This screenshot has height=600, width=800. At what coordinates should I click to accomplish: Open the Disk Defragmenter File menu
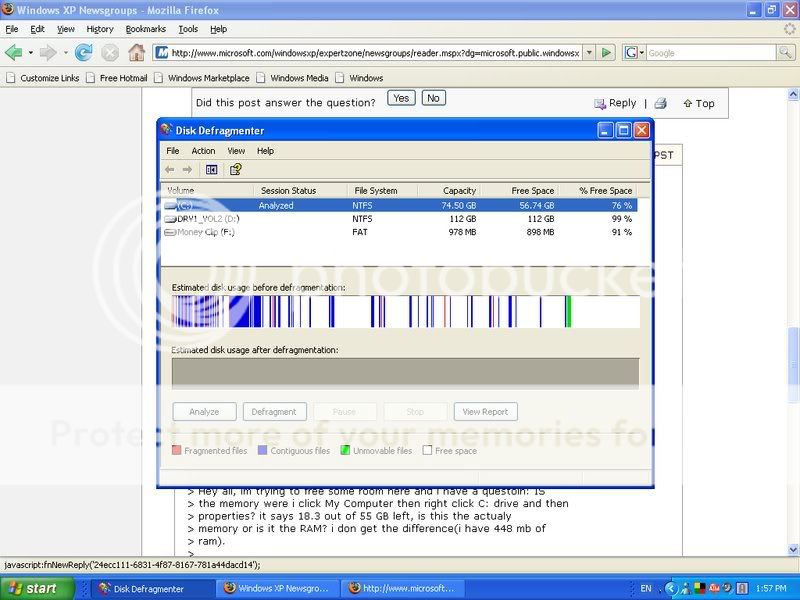coord(173,151)
